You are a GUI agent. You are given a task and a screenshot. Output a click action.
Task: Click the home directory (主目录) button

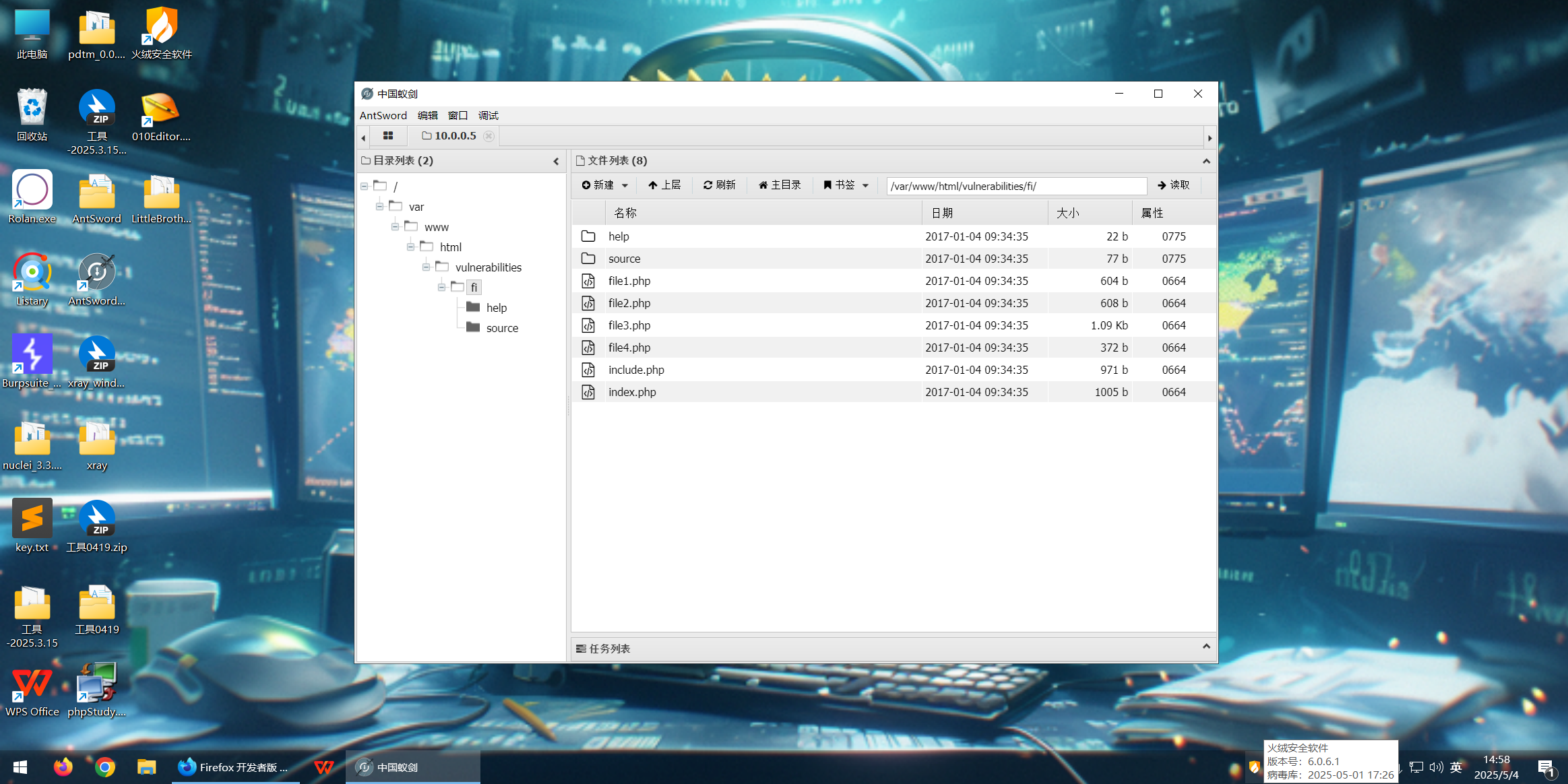(780, 185)
